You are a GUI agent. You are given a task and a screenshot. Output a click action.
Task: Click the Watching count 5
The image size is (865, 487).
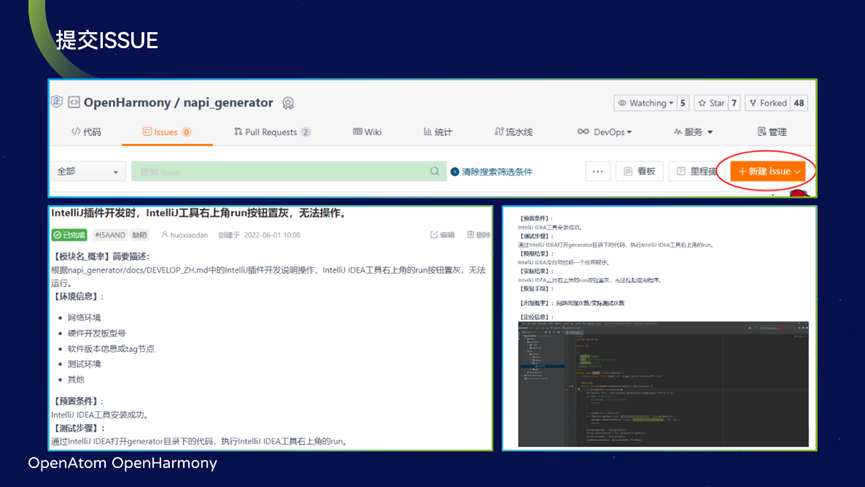click(x=682, y=103)
